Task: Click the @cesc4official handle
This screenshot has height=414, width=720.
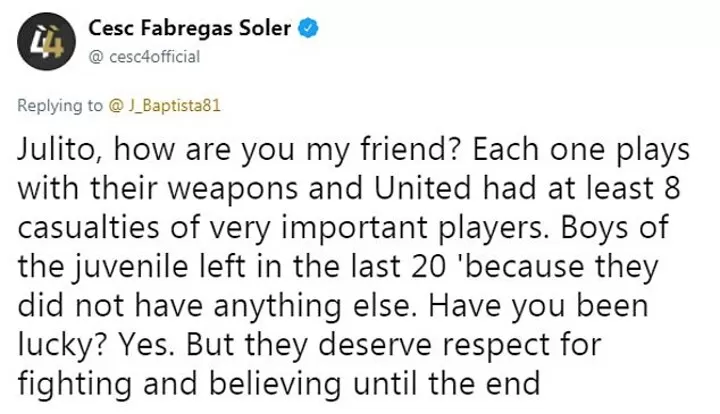Action: click(x=145, y=56)
